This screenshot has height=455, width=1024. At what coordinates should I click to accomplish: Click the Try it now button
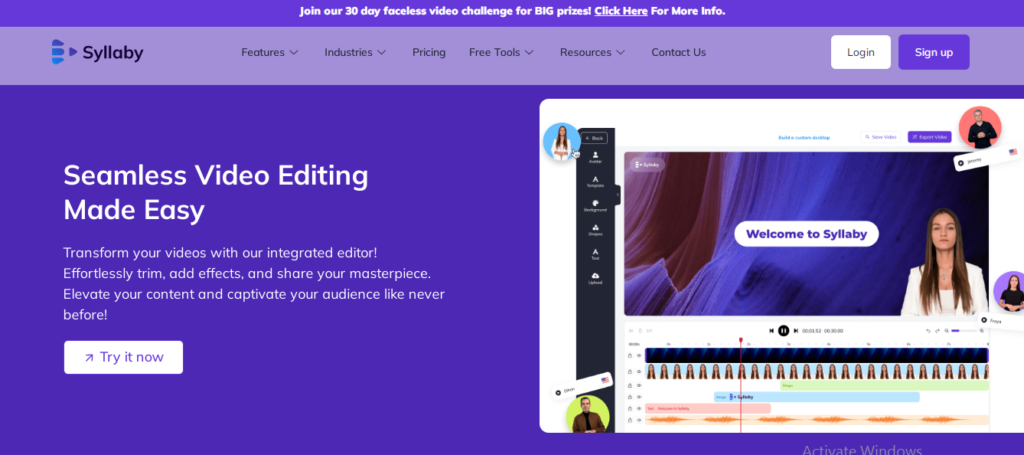pyautogui.click(x=123, y=357)
